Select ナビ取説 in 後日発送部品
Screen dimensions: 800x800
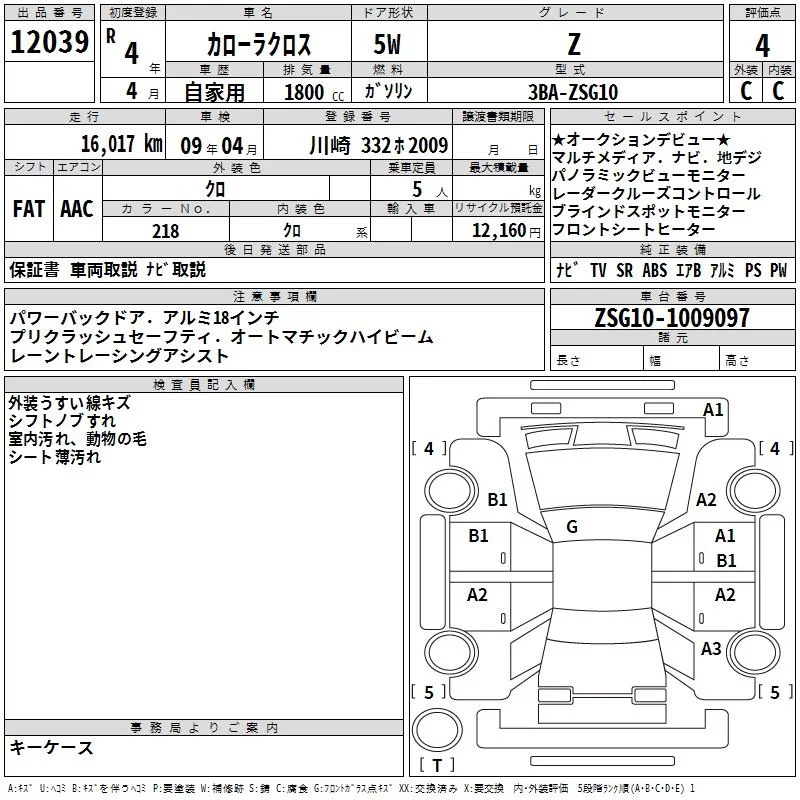176,269
